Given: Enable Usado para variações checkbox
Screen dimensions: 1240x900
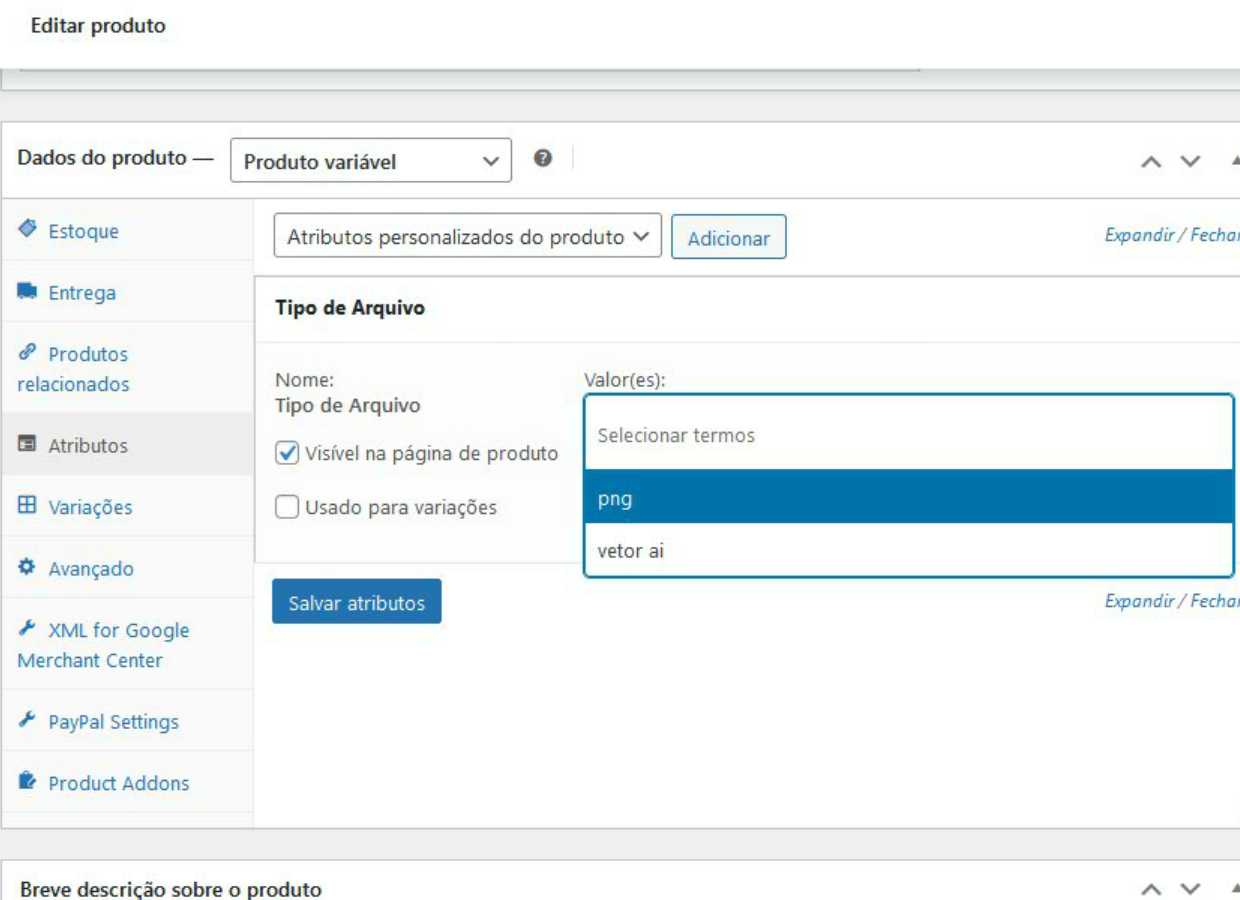Looking at the screenshot, I should pyautogui.click(x=287, y=508).
